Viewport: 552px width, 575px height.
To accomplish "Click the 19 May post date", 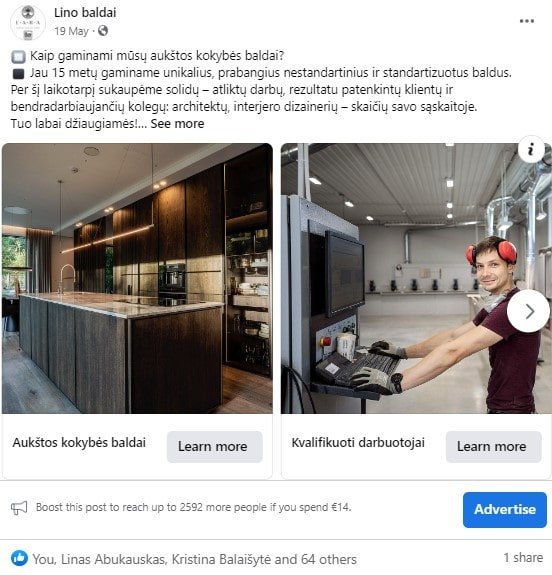I will pyautogui.click(x=72, y=31).
